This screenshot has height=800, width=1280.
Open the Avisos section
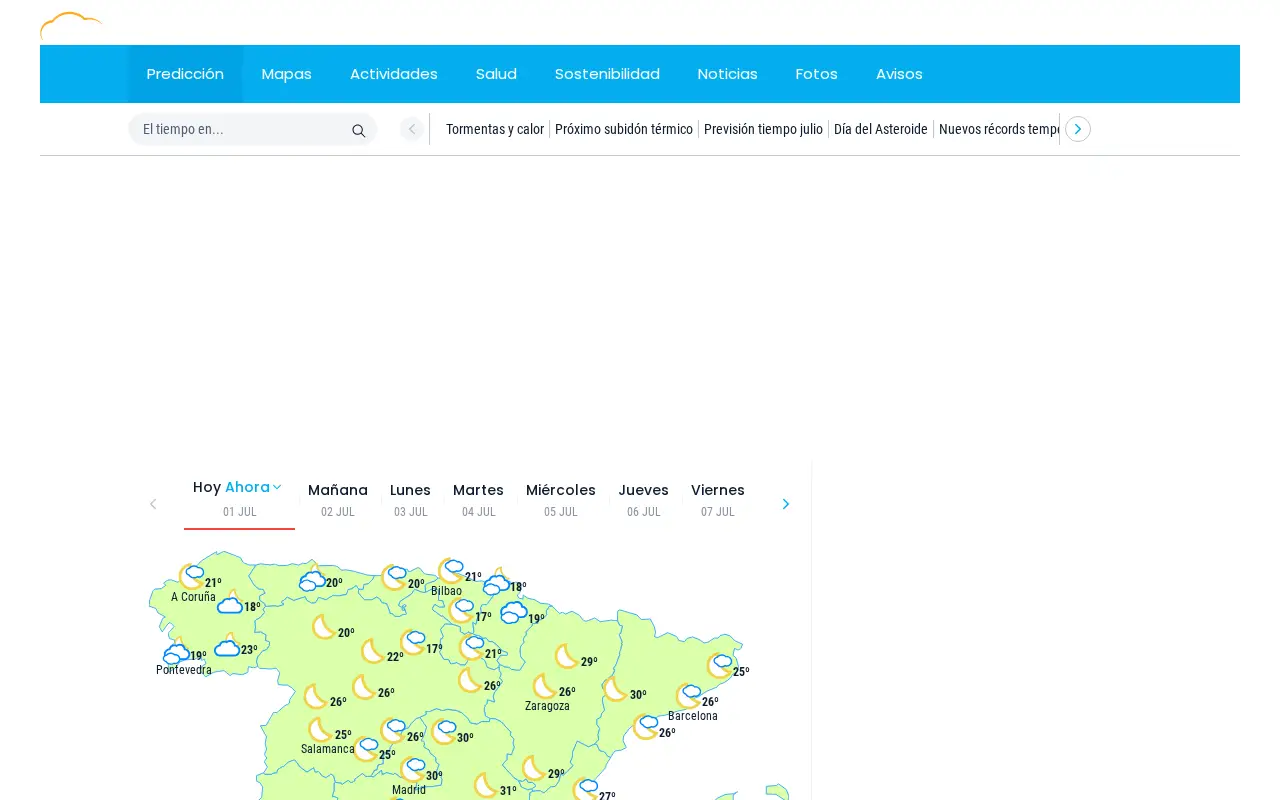[x=899, y=74]
